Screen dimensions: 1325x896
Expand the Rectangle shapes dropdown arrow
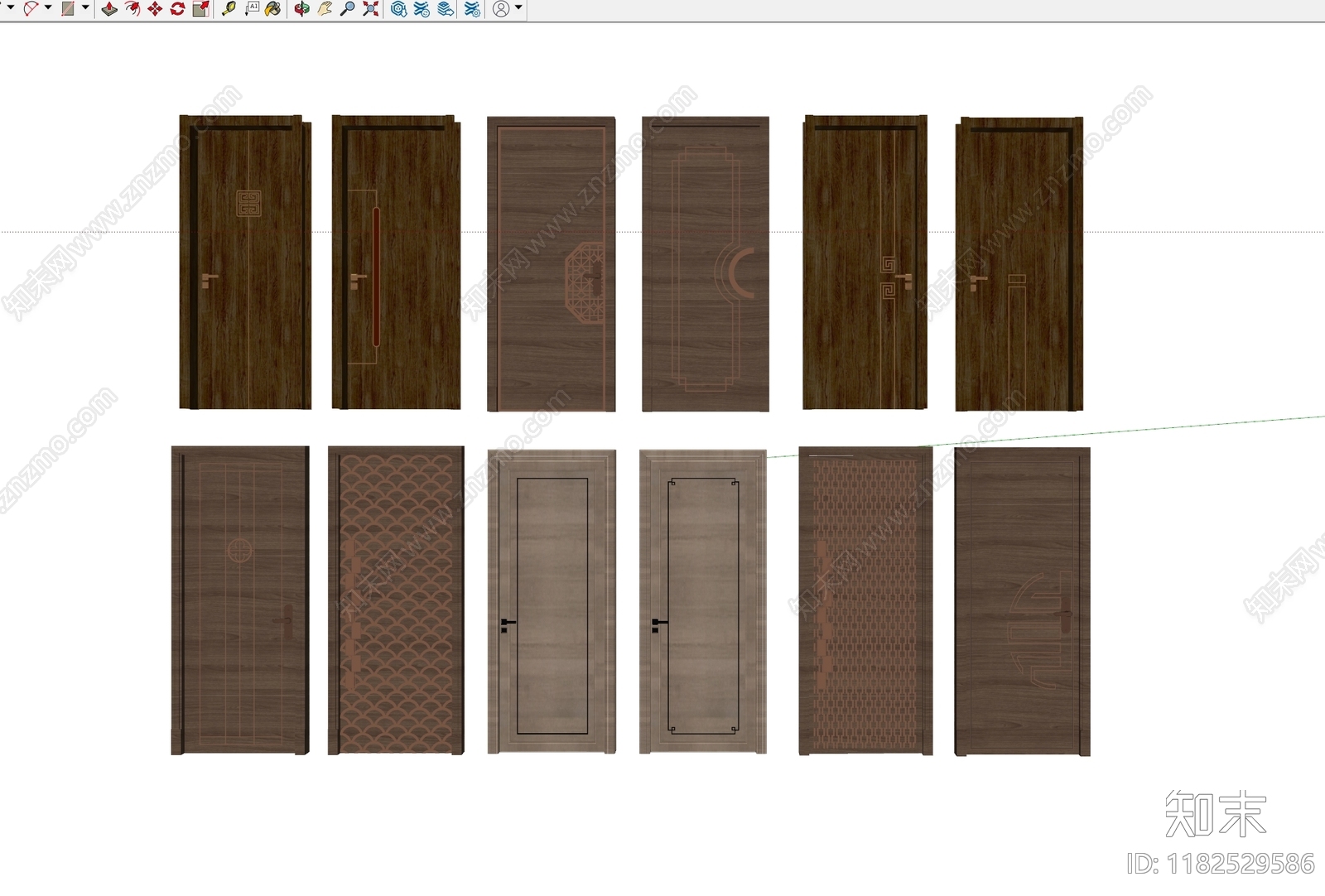85,7
